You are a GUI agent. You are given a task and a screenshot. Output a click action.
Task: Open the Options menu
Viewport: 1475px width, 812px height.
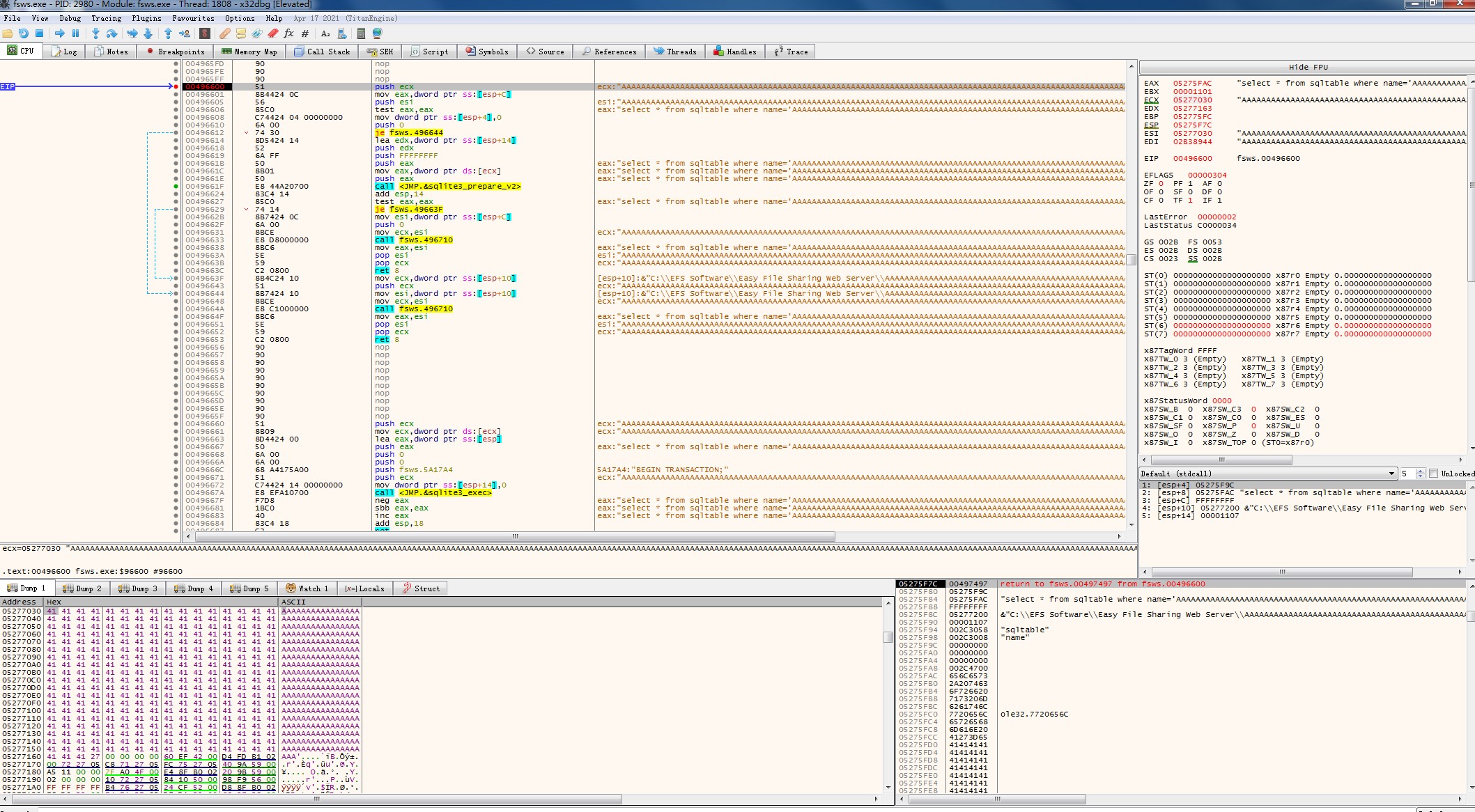pyautogui.click(x=240, y=18)
